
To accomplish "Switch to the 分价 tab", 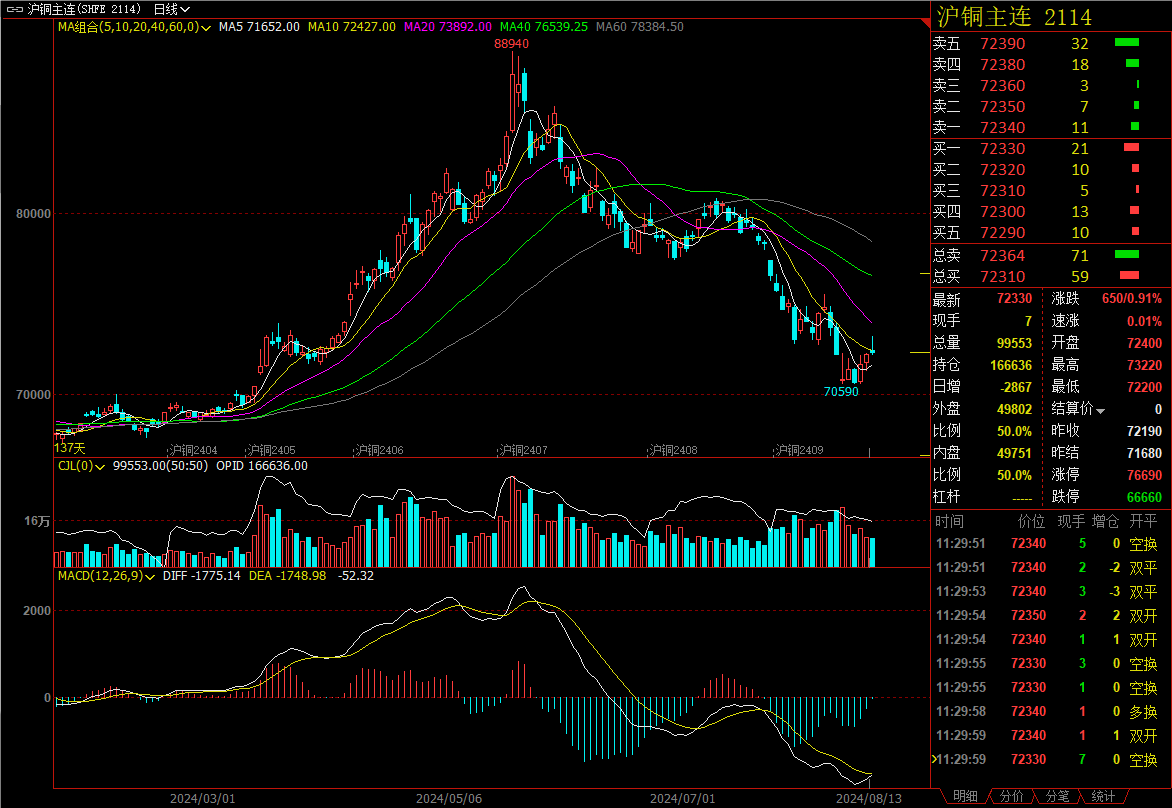I will tap(1011, 797).
